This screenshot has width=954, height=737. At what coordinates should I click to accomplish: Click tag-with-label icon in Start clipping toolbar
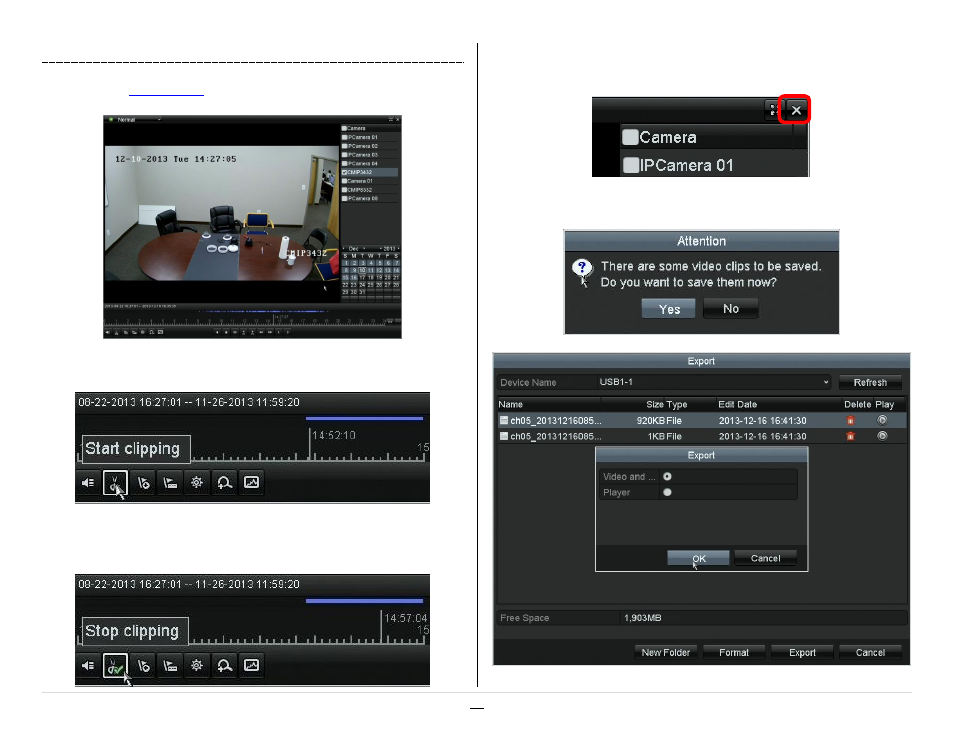click(x=170, y=483)
